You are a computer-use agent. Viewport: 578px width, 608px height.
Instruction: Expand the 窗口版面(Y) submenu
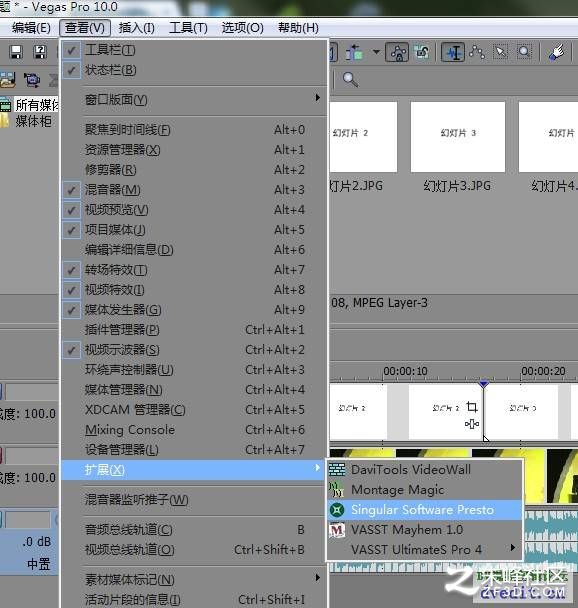tap(194, 100)
